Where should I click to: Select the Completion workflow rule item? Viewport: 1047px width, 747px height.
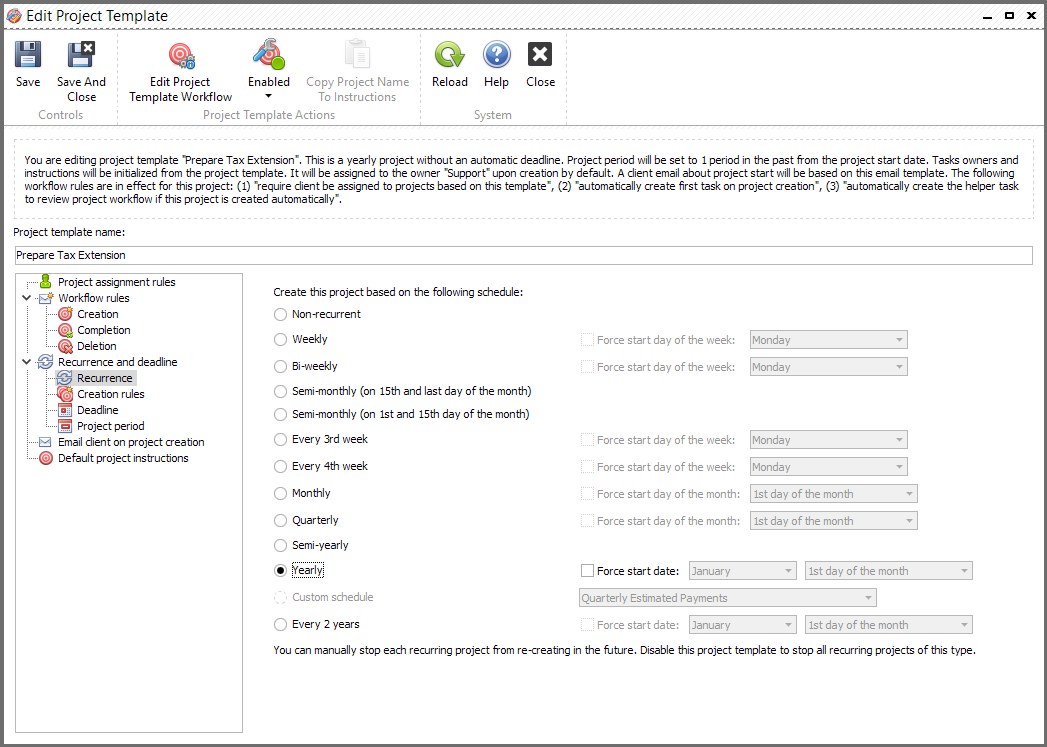pyautogui.click(x=103, y=330)
